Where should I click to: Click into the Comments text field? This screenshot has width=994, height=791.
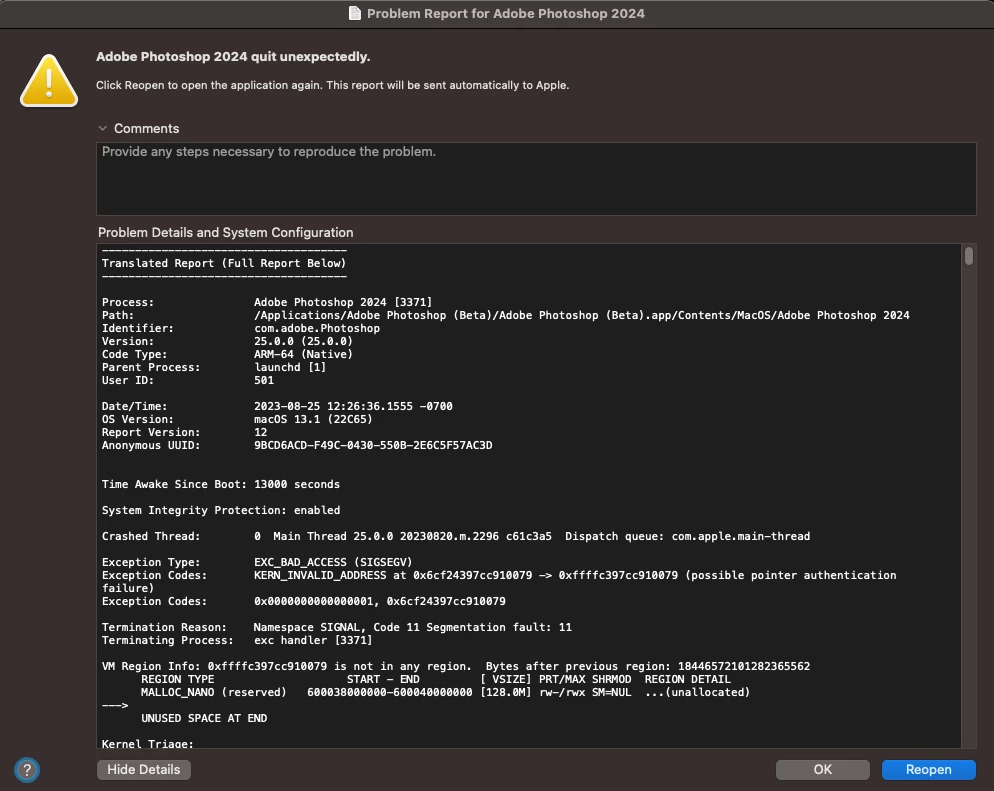tap(536, 179)
